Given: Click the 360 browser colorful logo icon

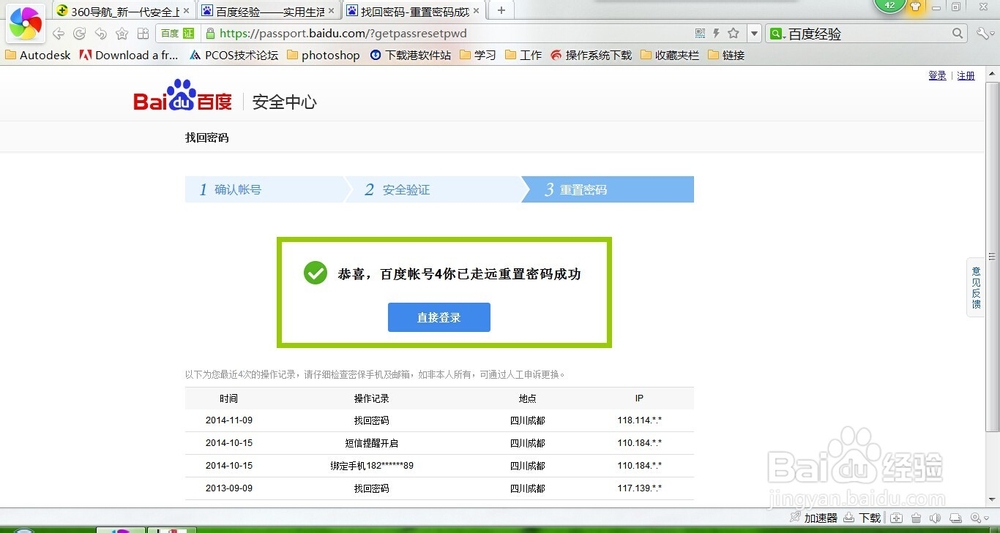Looking at the screenshot, I should pyautogui.click(x=26, y=23).
